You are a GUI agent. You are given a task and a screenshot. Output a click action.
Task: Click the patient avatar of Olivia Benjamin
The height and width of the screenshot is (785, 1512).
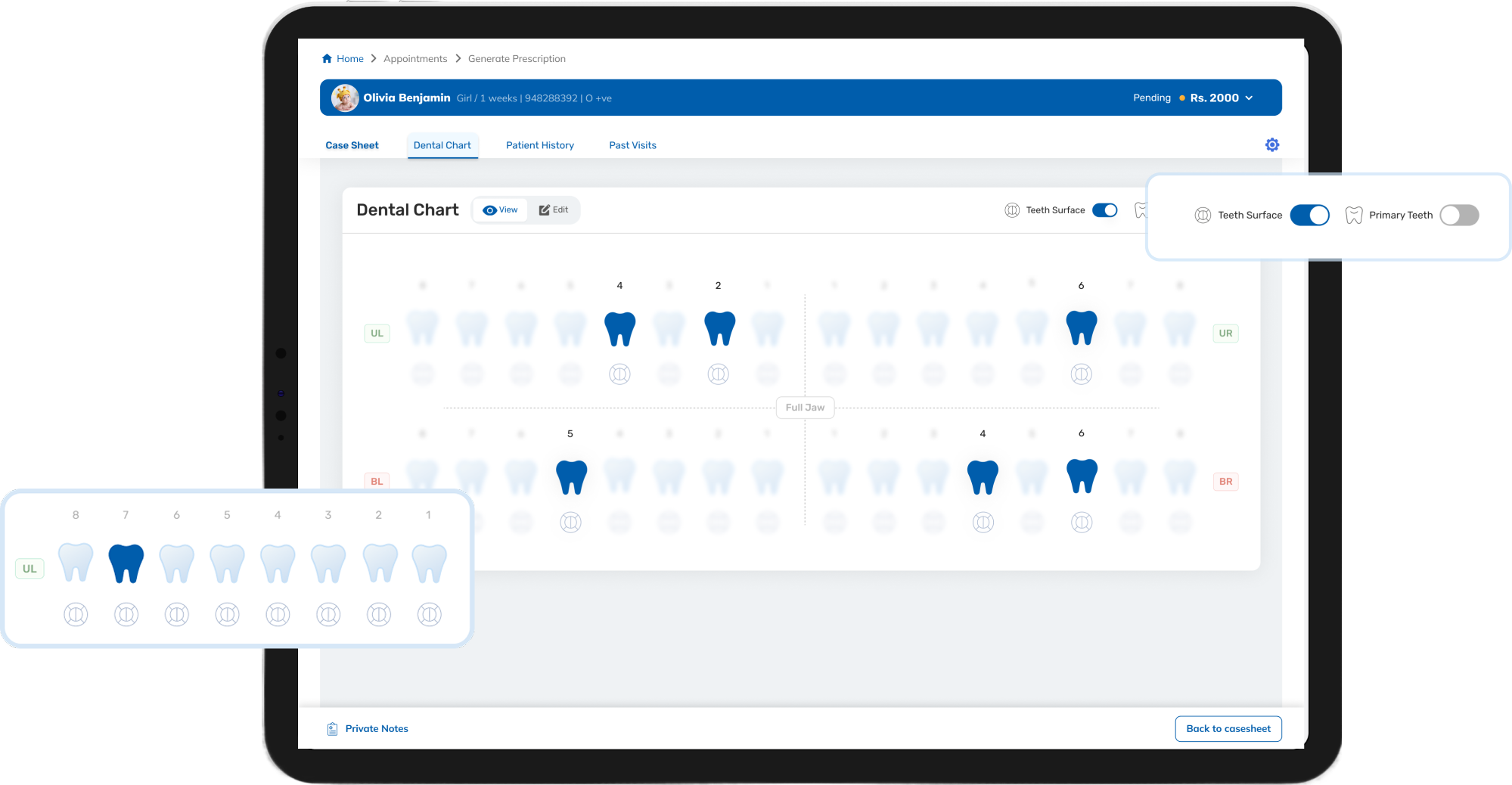tap(345, 98)
